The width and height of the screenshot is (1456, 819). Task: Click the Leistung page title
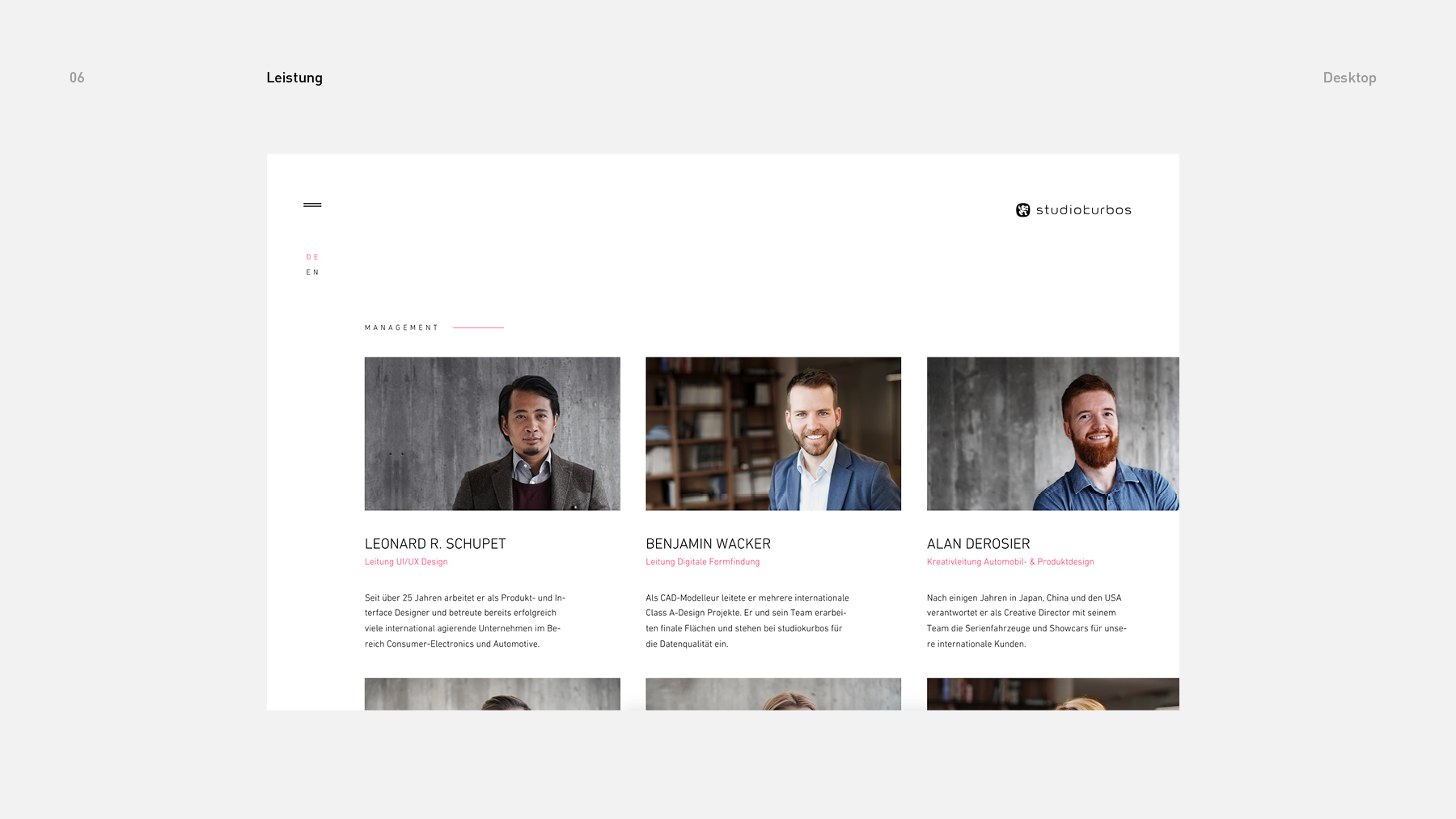tap(294, 78)
